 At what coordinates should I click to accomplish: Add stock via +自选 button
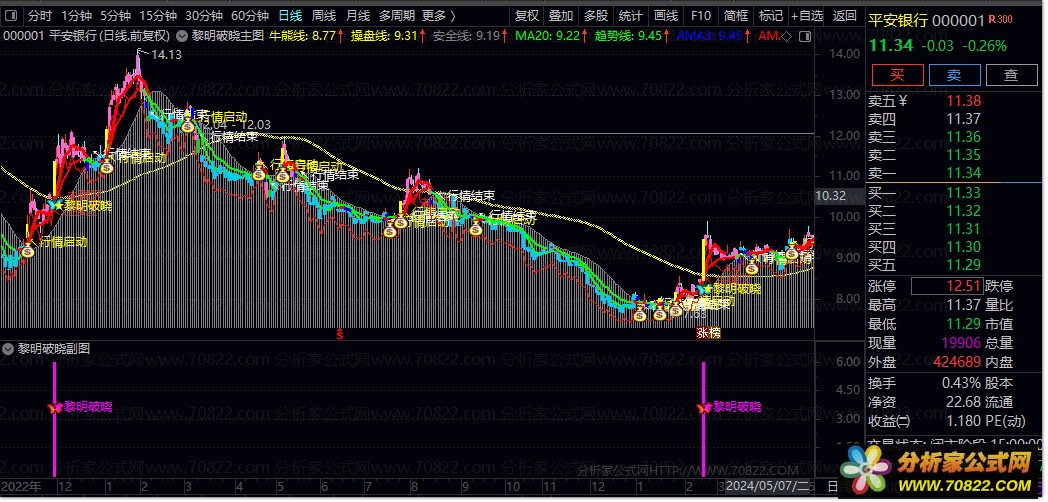(807, 15)
